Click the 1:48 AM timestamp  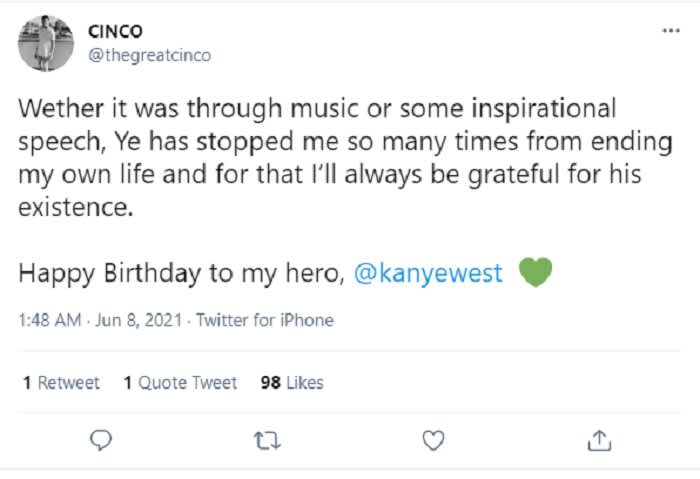tap(50, 320)
